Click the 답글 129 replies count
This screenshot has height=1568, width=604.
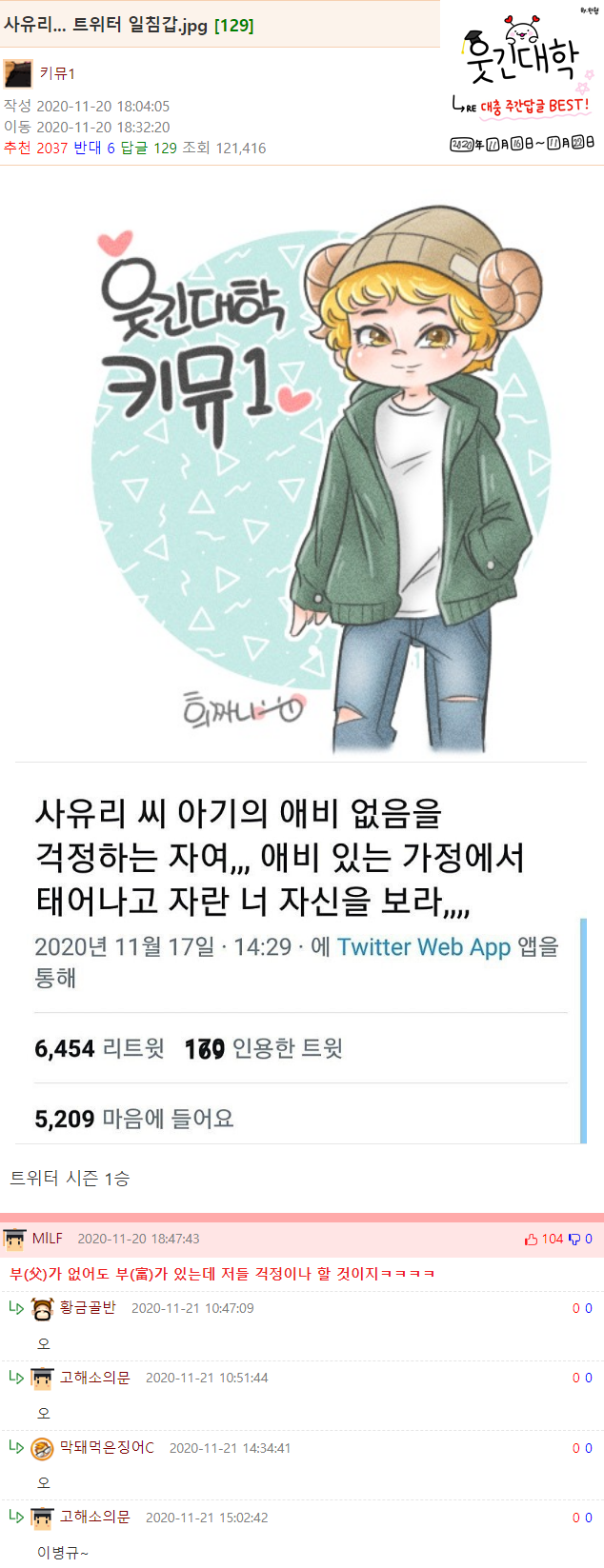[149, 148]
